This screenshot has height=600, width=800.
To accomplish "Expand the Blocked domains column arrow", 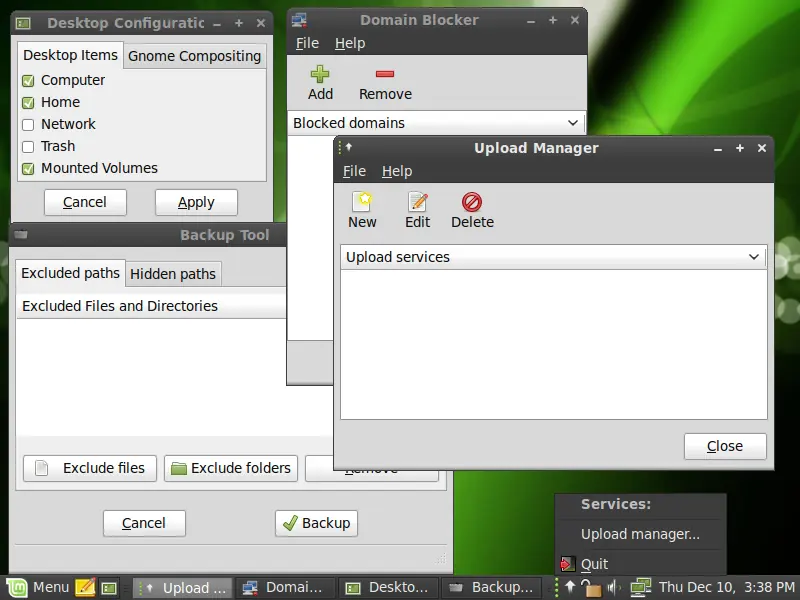I will click(572, 123).
